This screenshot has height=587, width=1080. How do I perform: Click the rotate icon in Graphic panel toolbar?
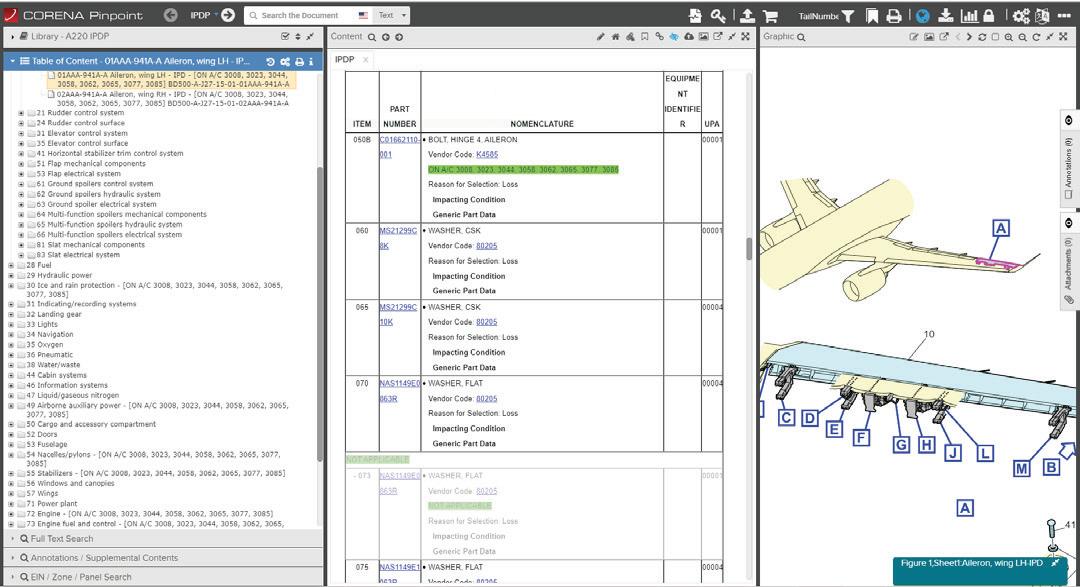(x=1036, y=37)
